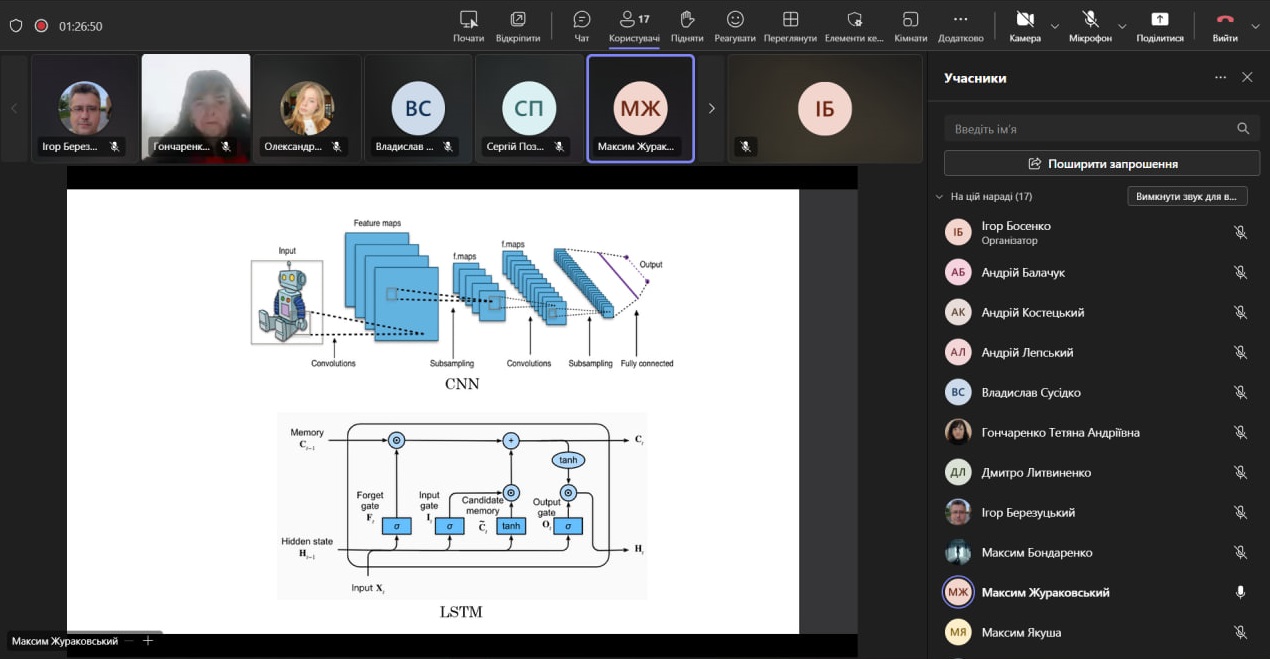1270x659 pixels.
Task: Show next participant video tiles arrow
Action: click(x=711, y=108)
